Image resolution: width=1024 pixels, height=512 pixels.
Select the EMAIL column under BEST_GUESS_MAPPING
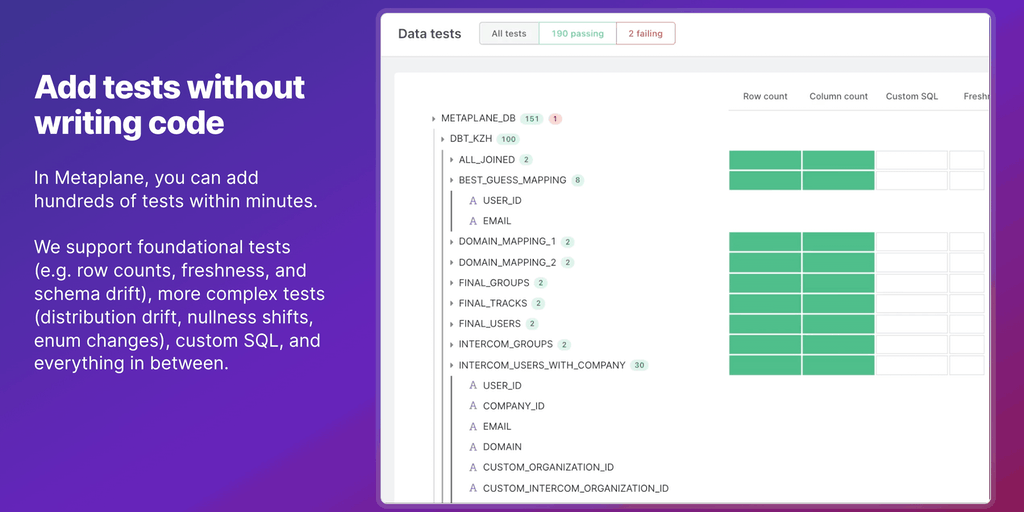coord(496,221)
